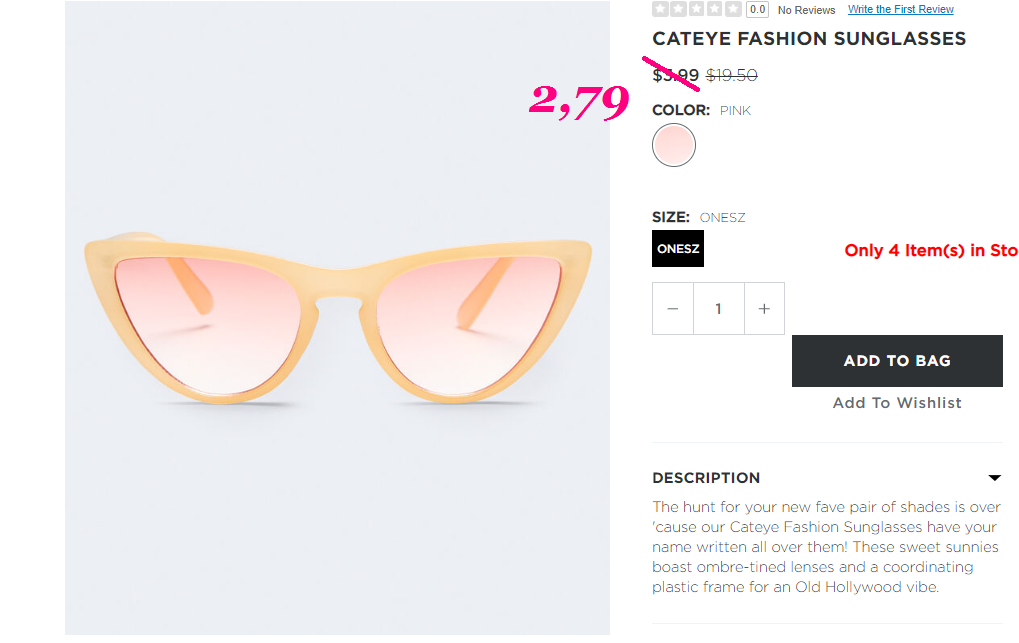The width and height of the screenshot is (1019, 643).
Task: Increase quantity with the plus button
Action: (764, 308)
